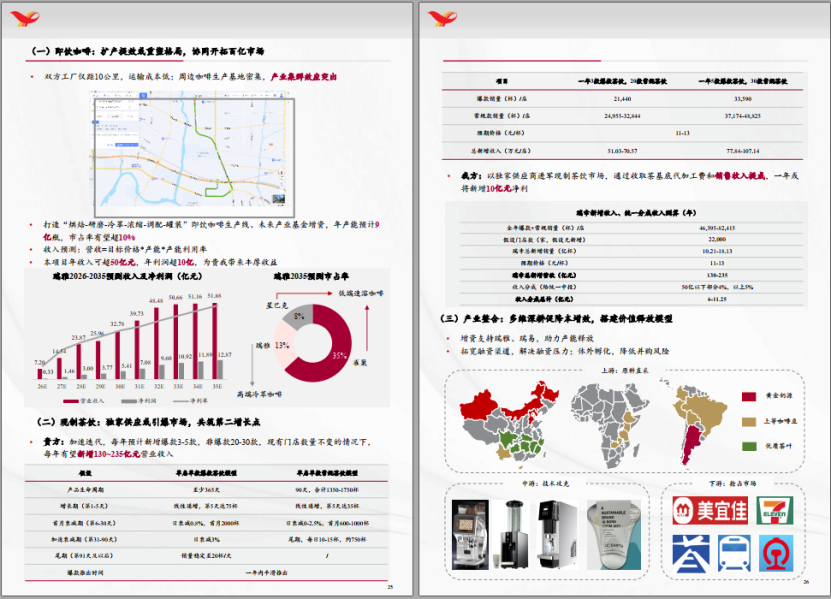Click the 上游：原料直采 label
Image resolution: width=831 pixels, height=599 pixels.
625,371
